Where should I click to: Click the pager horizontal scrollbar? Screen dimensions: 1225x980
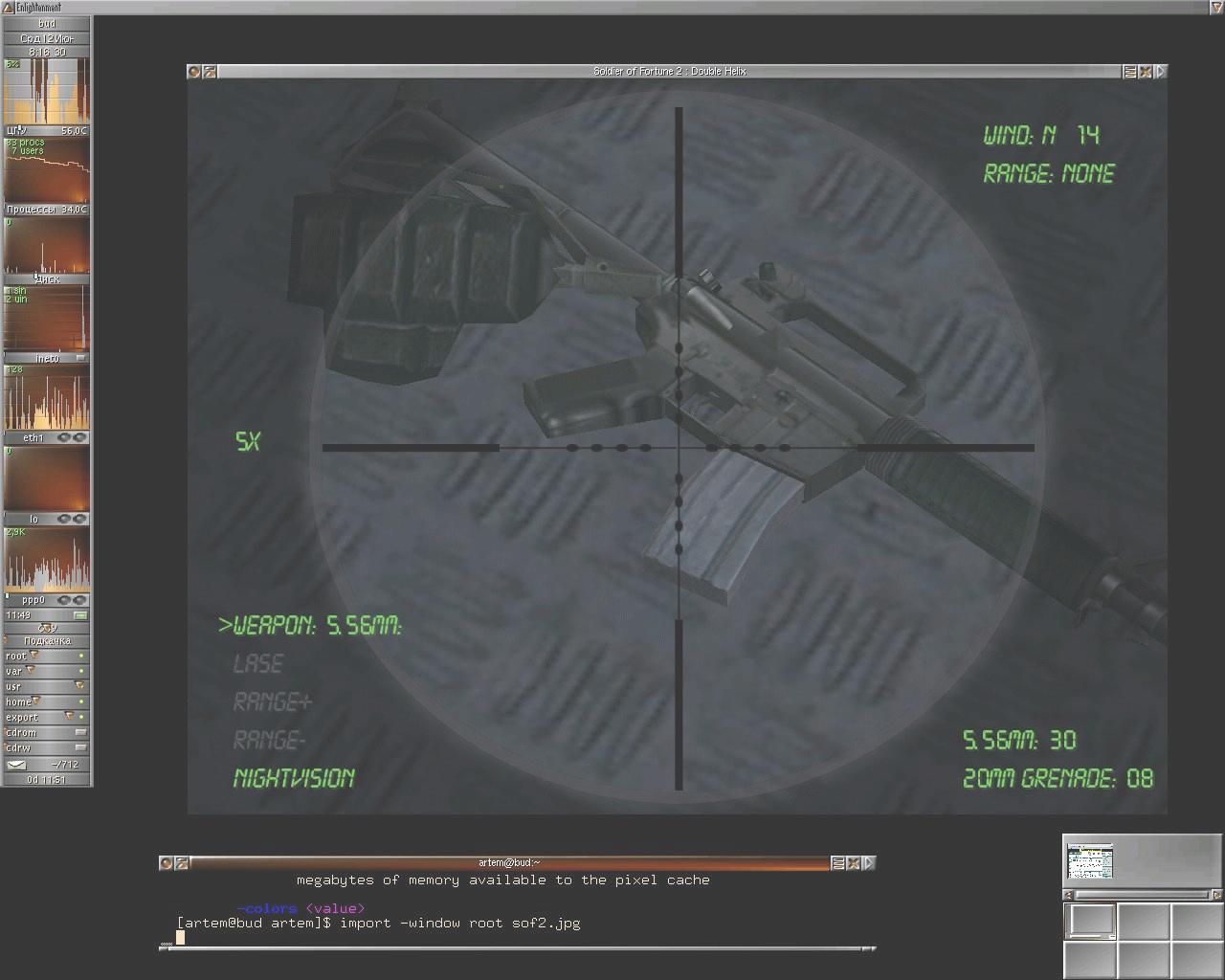(1142, 895)
